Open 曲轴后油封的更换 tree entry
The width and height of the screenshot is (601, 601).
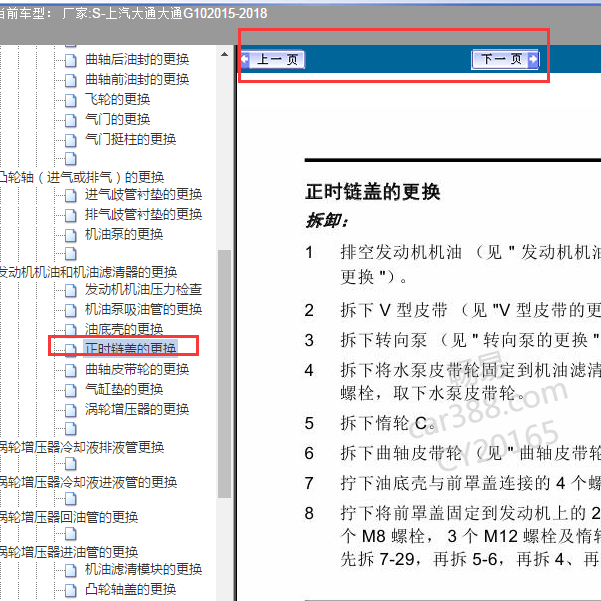pos(137,59)
